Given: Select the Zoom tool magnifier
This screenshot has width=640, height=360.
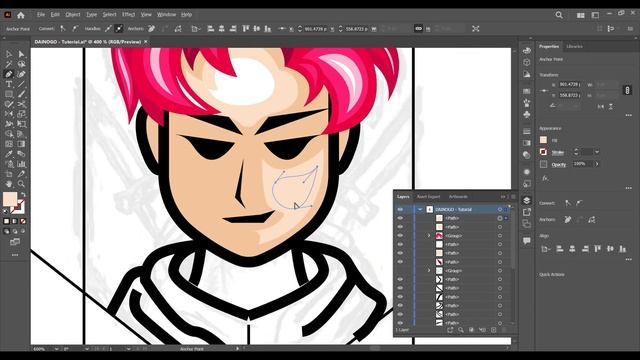Looking at the screenshot, I should (21, 184).
